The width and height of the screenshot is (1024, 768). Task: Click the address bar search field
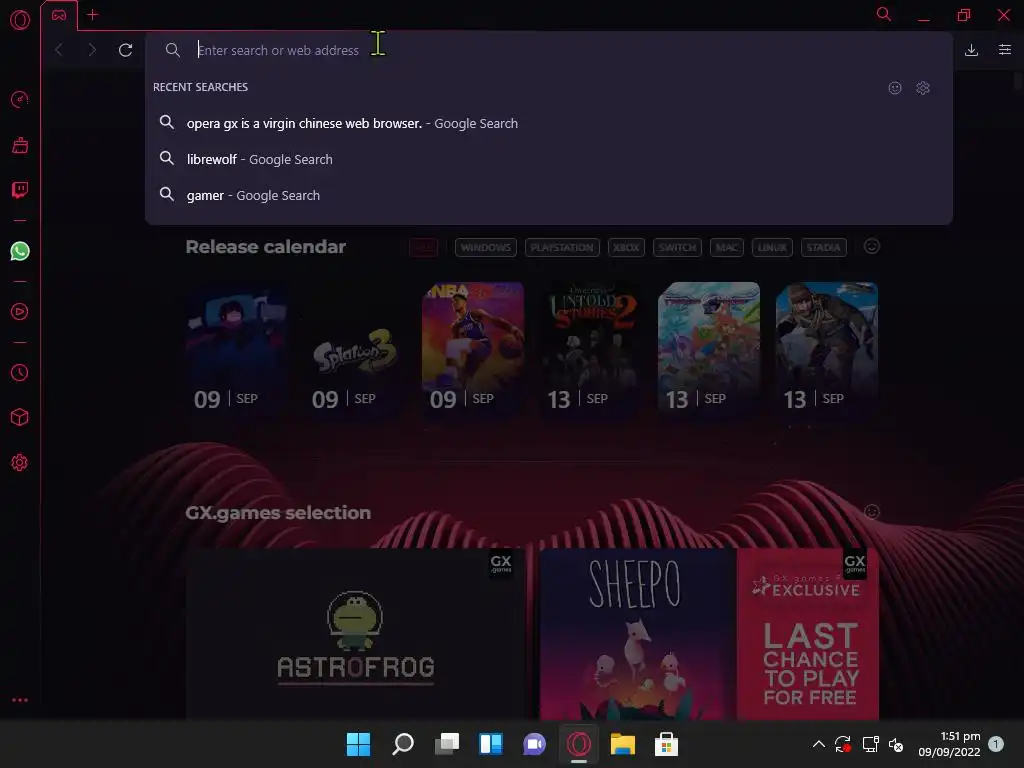[549, 50]
